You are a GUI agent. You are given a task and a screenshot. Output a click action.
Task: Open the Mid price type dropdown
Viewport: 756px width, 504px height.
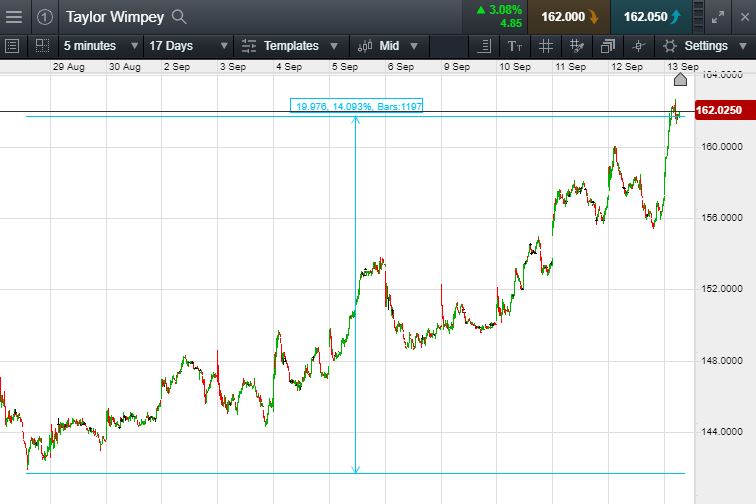(398, 46)
